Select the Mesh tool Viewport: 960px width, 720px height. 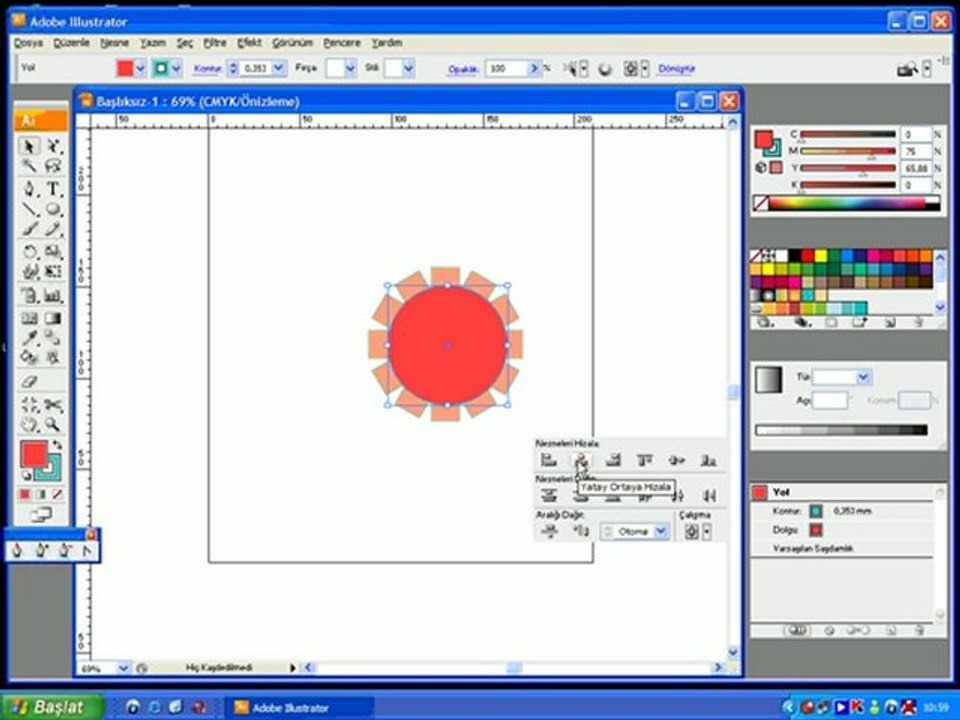tap(28, 318)
